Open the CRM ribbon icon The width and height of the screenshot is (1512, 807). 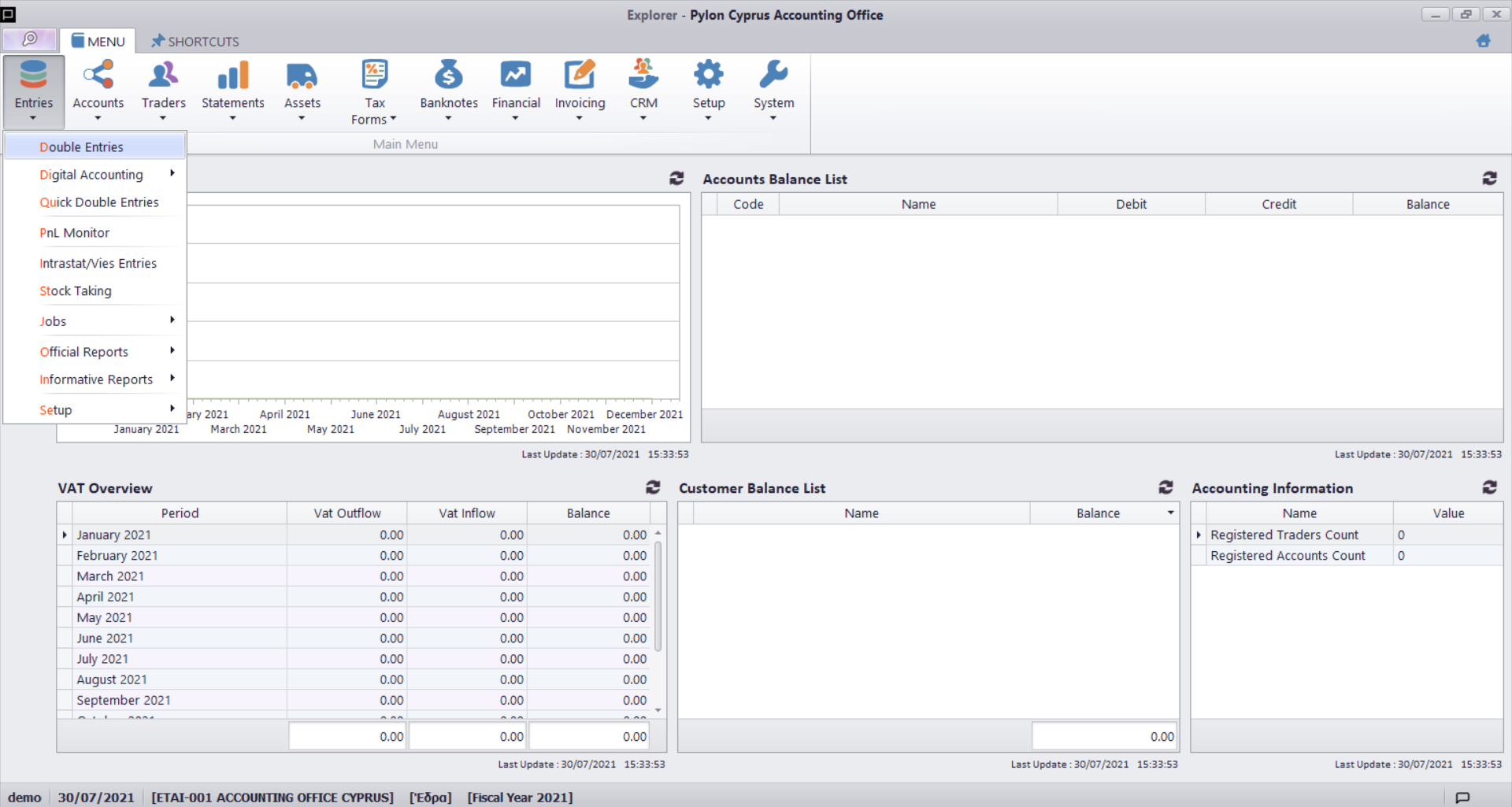[x=643, y=76]
